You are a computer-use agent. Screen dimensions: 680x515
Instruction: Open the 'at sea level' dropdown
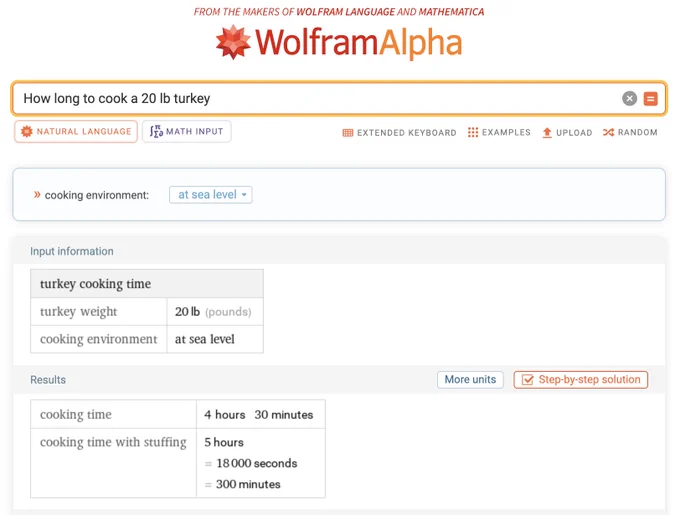[211, 195]
